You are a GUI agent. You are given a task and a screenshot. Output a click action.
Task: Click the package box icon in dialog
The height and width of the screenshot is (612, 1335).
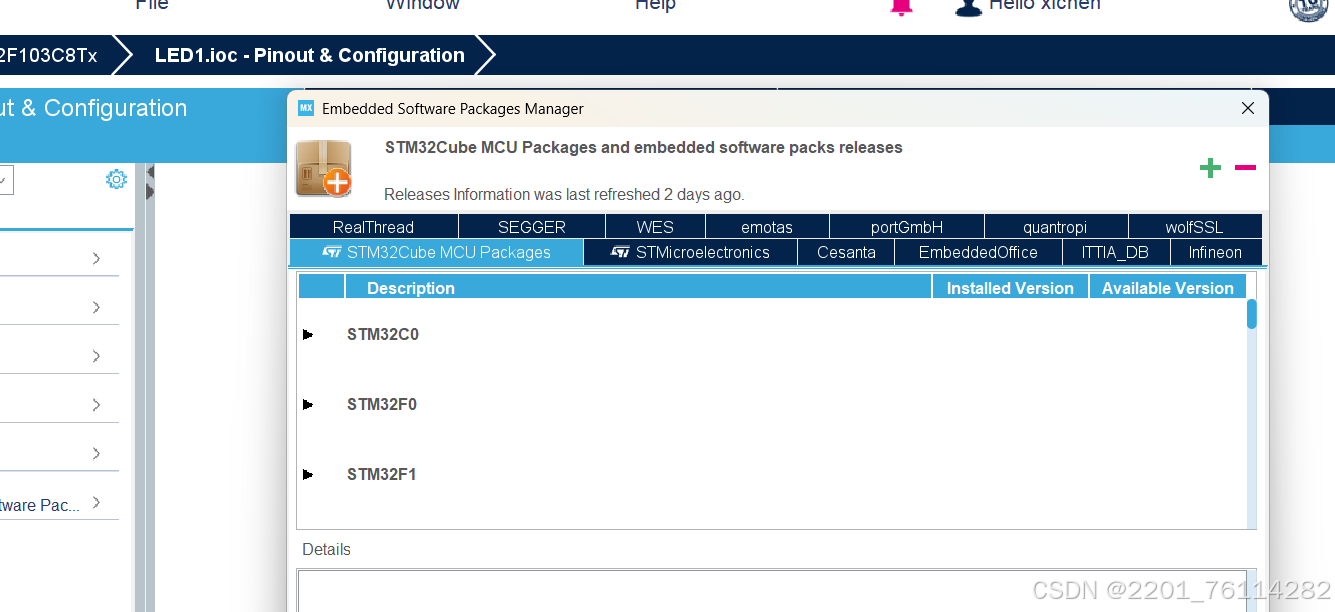pyautogui.click(x=323, y=167)
